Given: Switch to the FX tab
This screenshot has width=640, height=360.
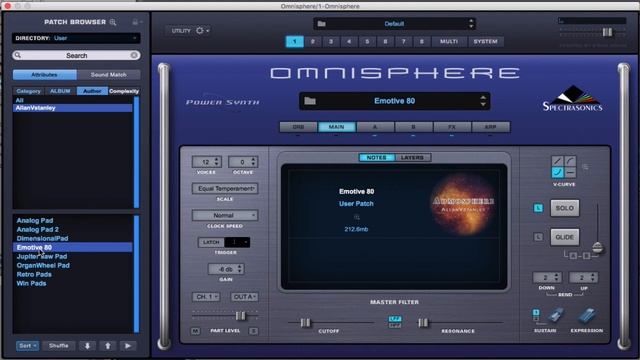Looking at the screenshot, I should (x=452, y=127).
